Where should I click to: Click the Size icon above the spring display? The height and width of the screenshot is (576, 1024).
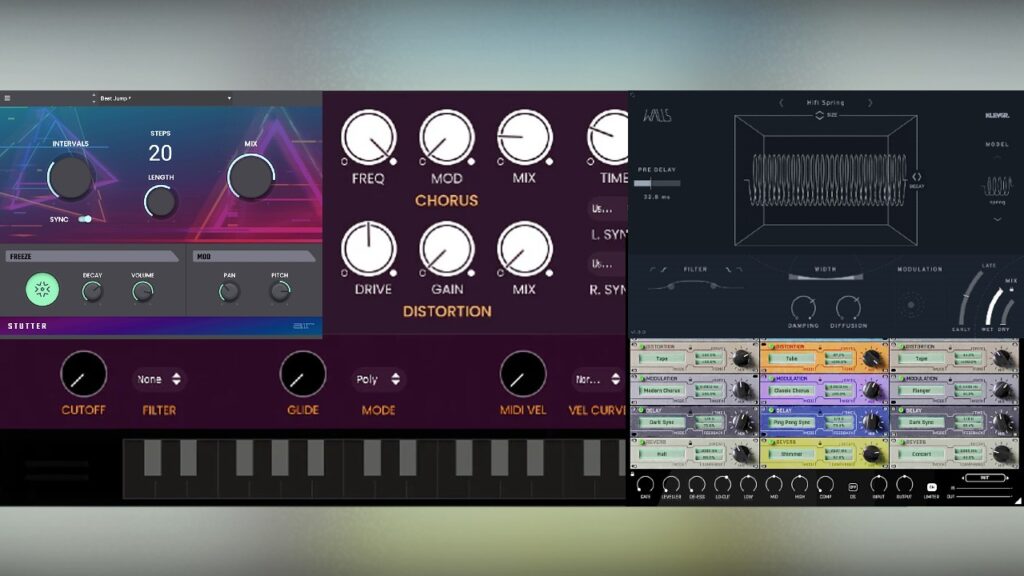coord(819,115)
